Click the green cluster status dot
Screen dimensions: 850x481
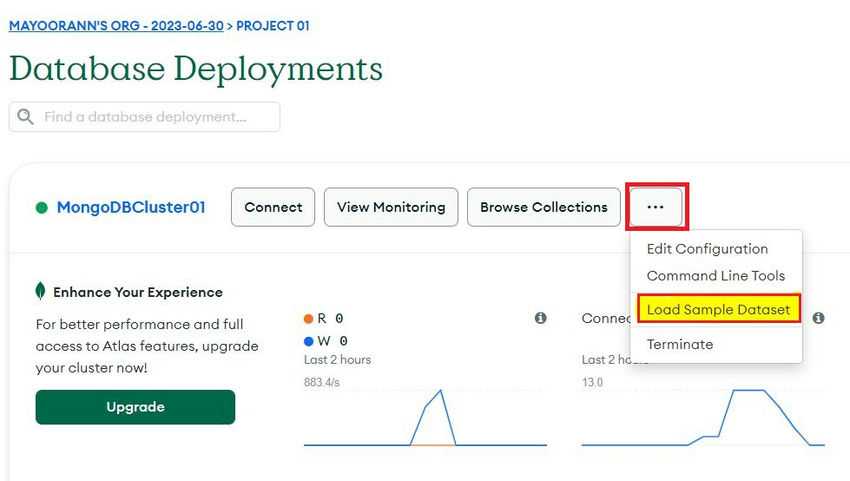[42, 208]
